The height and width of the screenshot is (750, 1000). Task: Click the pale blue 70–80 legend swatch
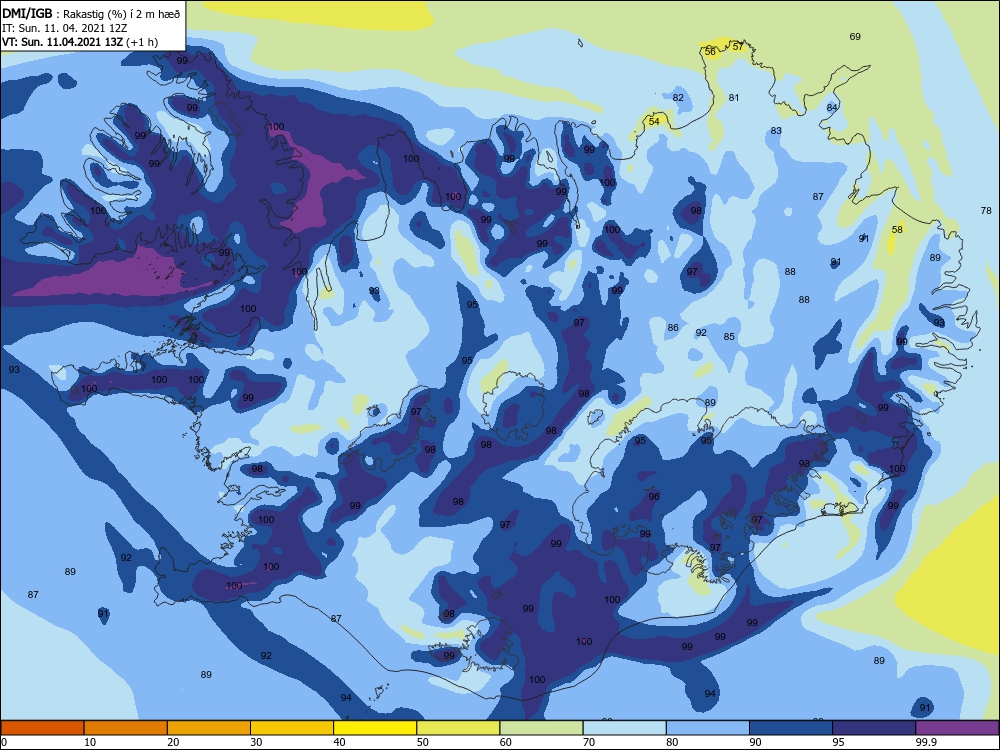click(x=624, y=728)
